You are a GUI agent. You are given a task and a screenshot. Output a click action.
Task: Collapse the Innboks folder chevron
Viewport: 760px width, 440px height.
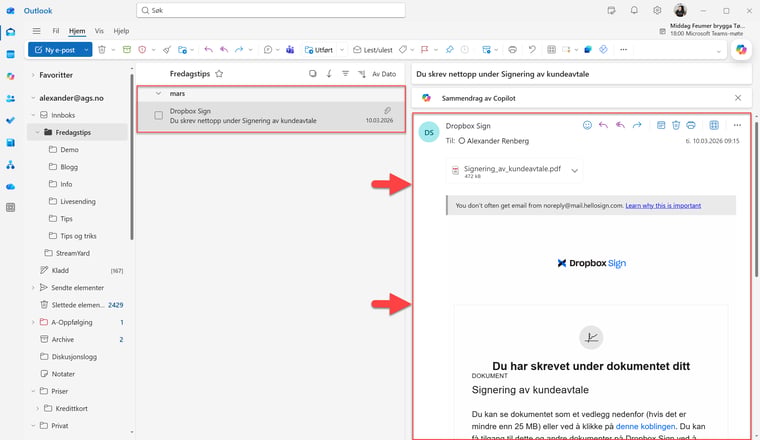33,115
